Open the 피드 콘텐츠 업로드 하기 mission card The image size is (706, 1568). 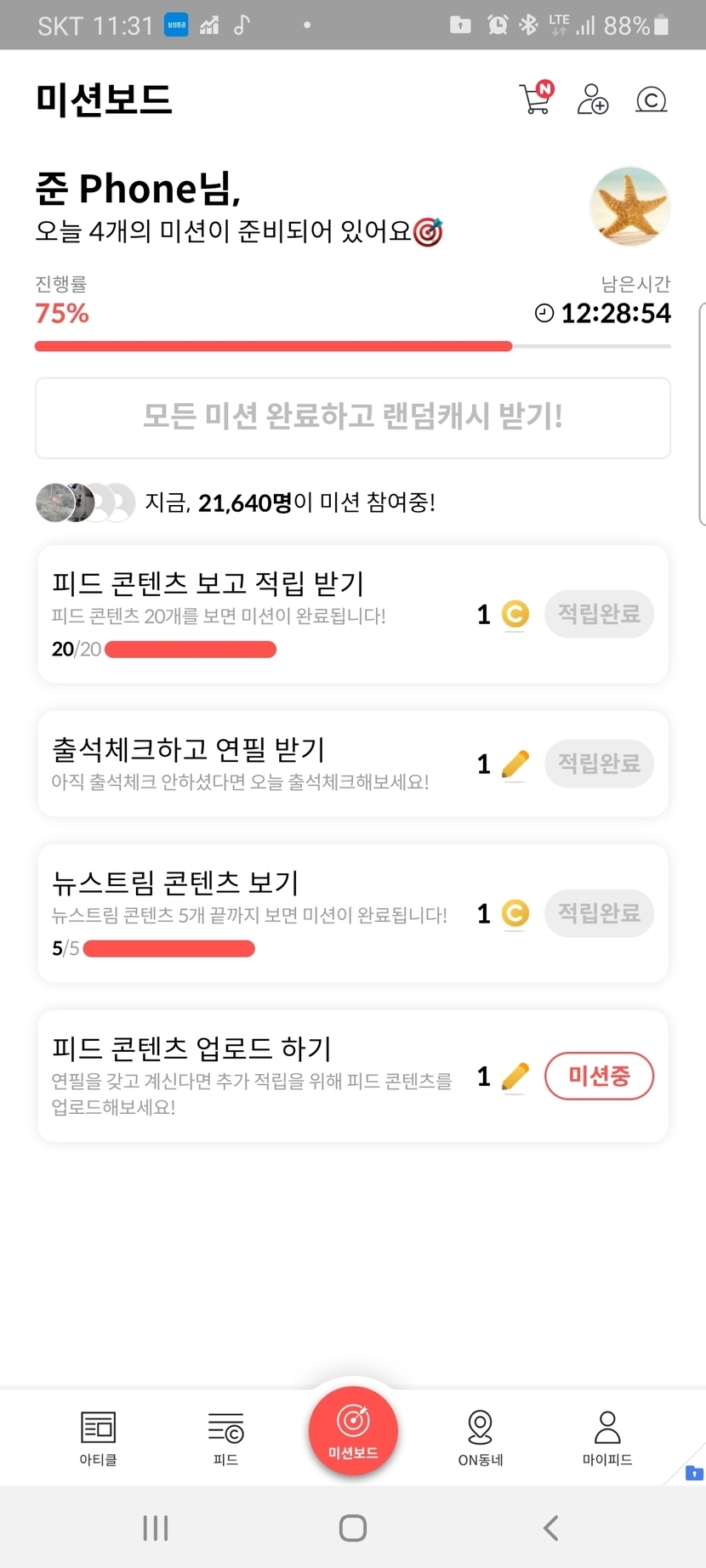[x=255, y=1075]
